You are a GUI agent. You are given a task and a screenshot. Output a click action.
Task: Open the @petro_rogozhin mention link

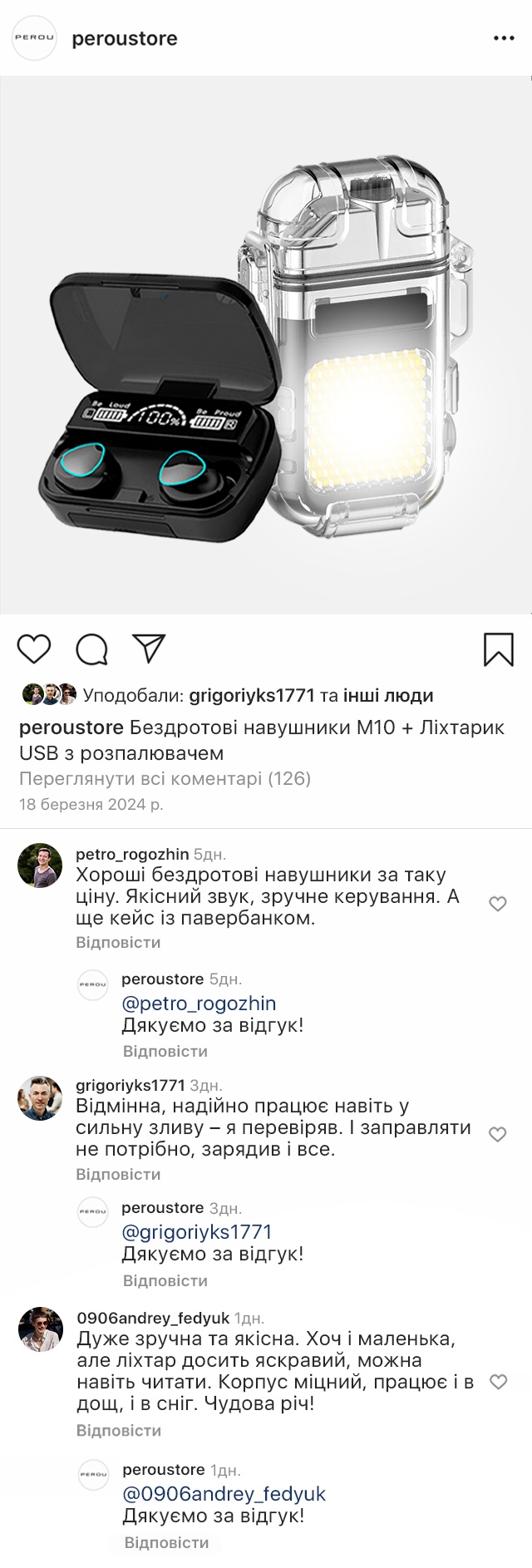(x=199, y=1003)
